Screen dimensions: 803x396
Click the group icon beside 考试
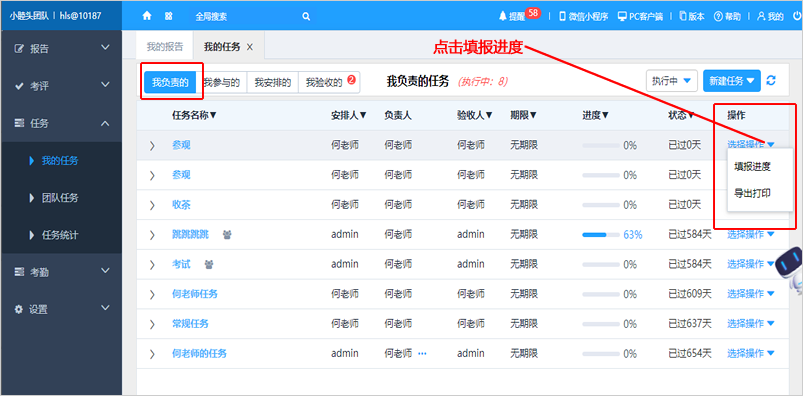209,264
